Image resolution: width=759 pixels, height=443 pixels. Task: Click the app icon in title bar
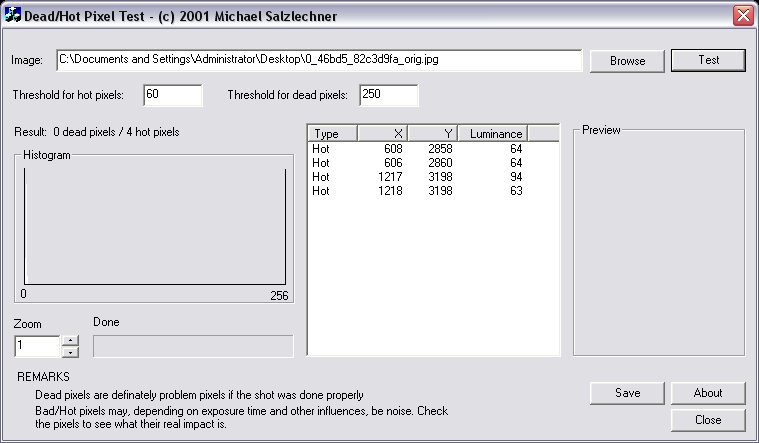[13, 15]
